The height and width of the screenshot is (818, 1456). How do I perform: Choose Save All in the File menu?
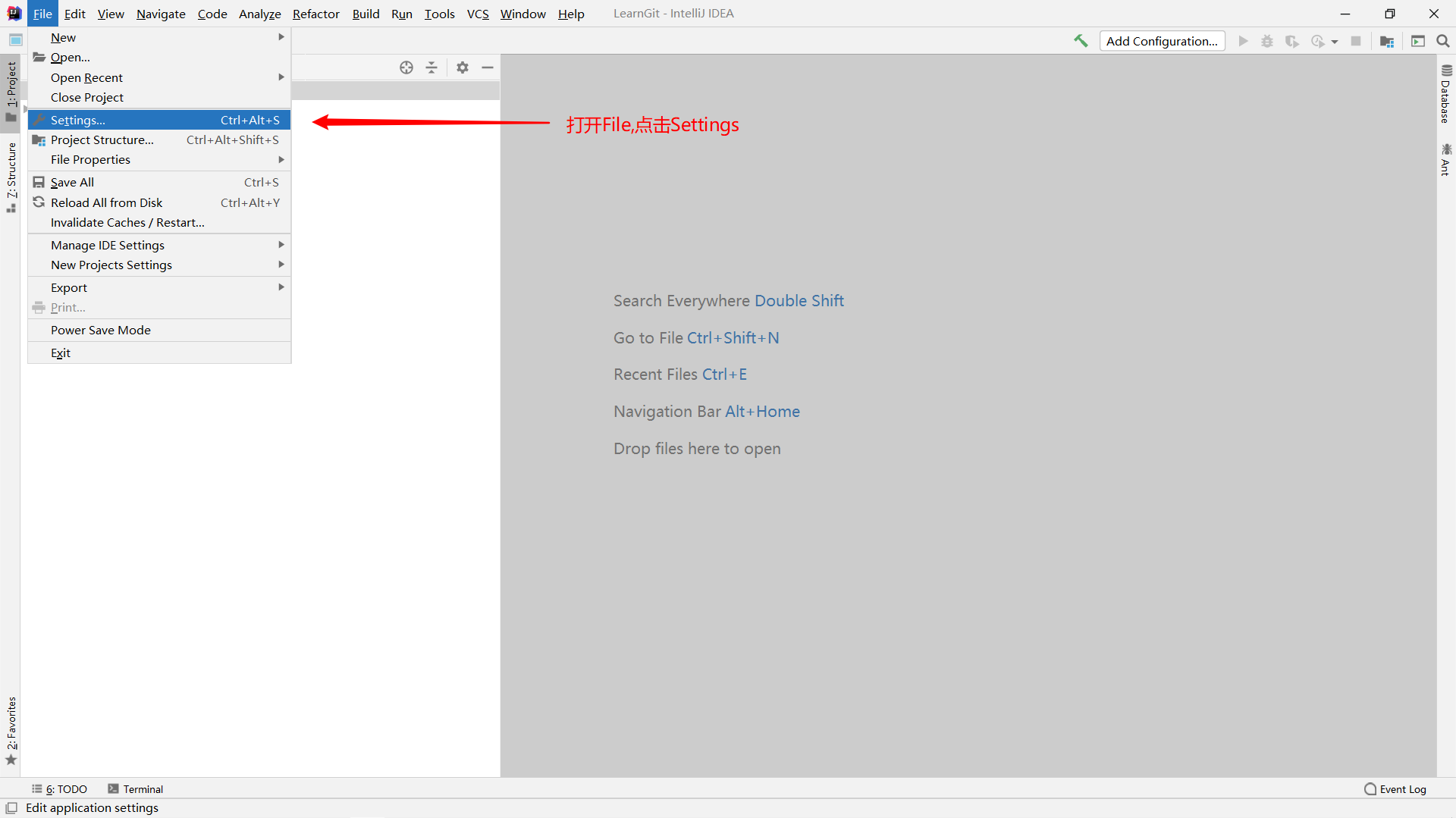[x=159, y=183]
